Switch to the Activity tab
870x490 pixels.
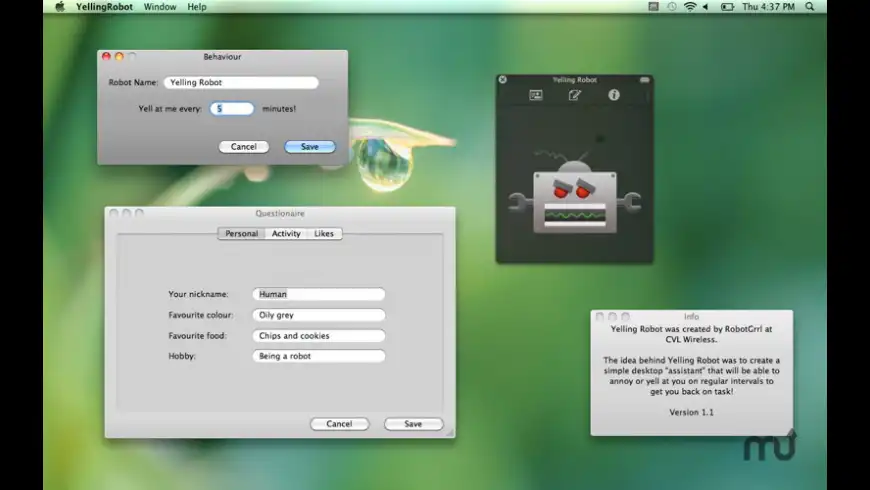[286, 234]
